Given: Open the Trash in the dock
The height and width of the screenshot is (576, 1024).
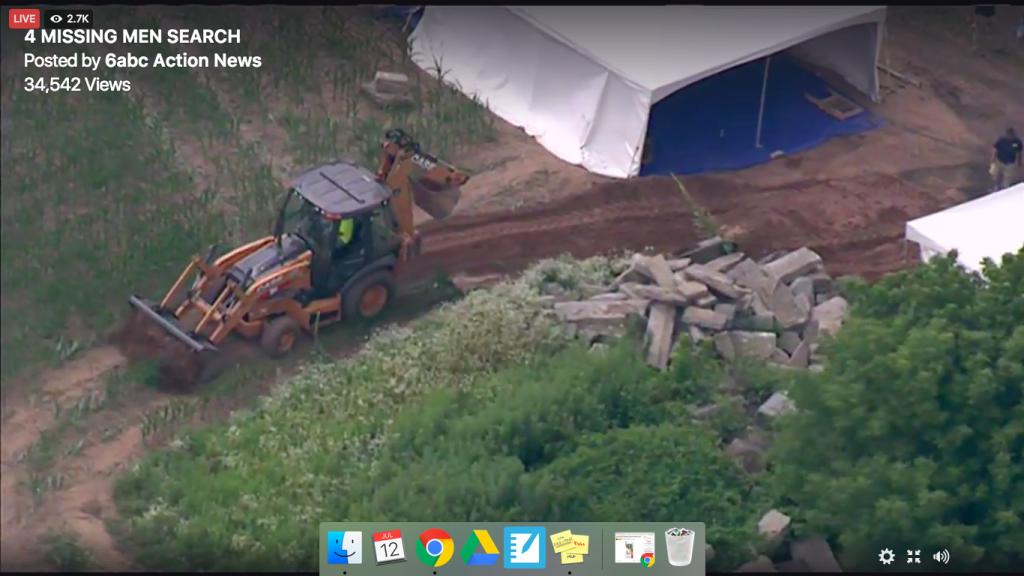Looking at the screenshot, I should [x=680, y=547].
